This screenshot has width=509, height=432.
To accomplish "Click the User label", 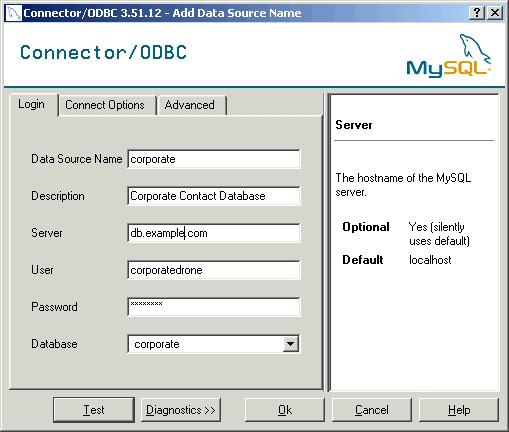I will point(42,270).
